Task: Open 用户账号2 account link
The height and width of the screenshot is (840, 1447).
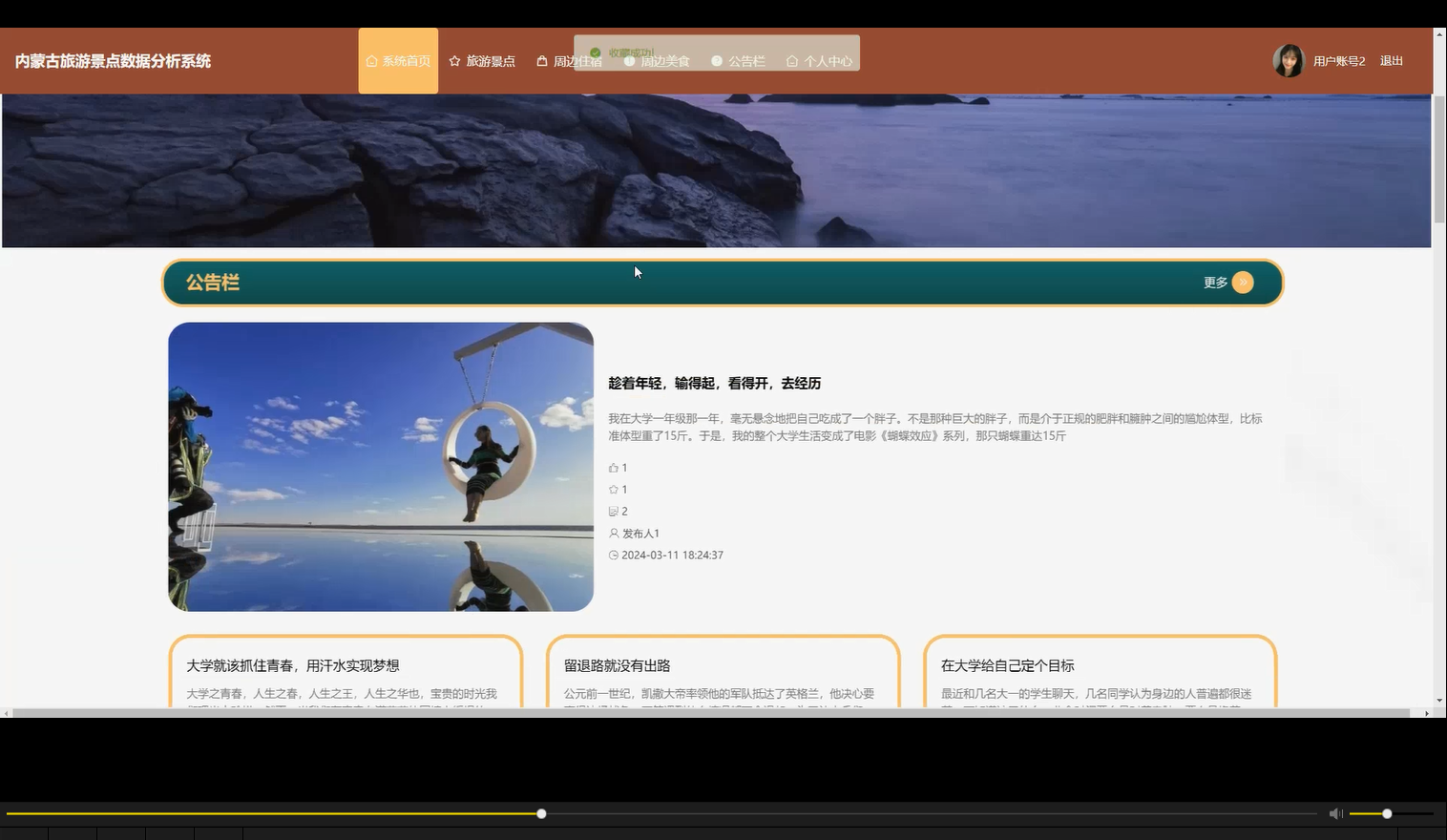Action: click(1339, 61)
